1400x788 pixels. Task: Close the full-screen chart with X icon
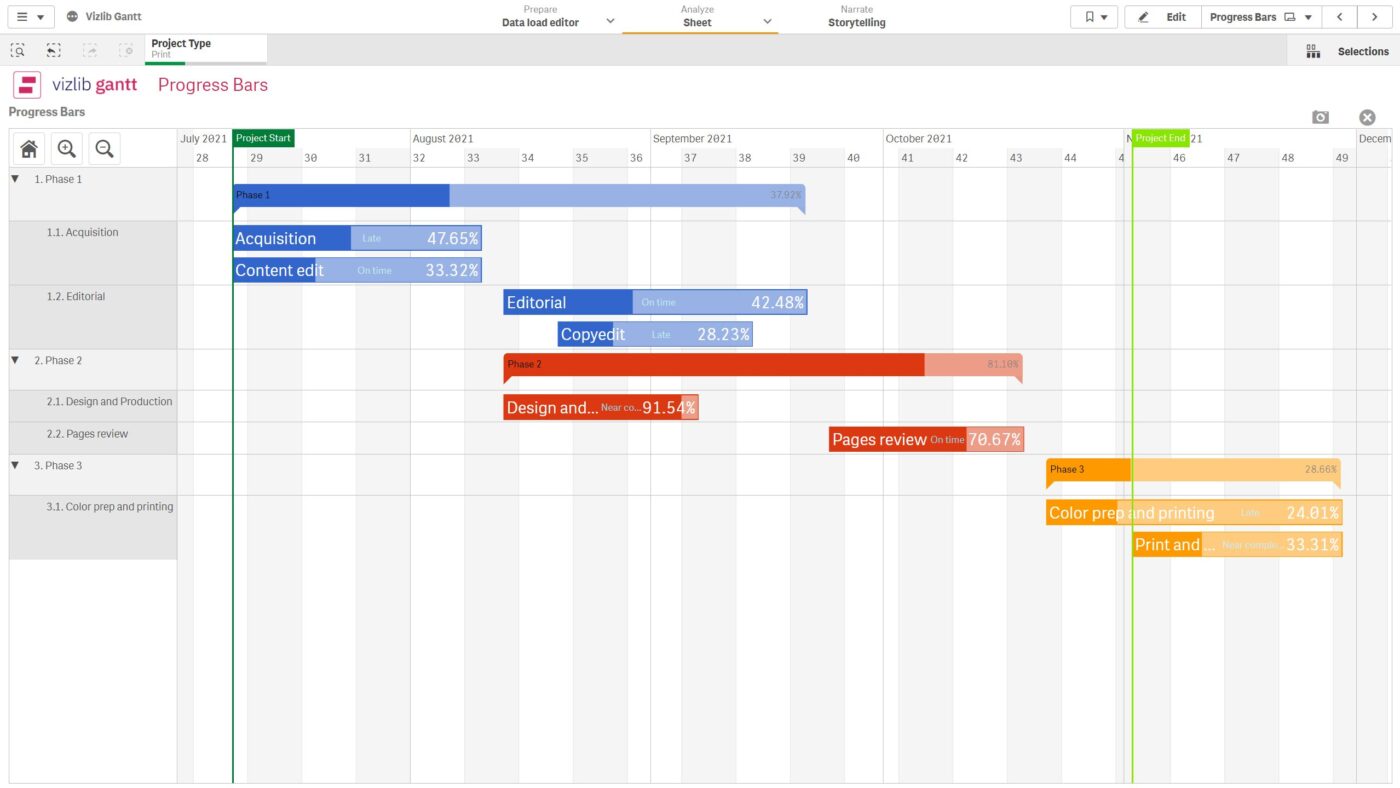click(x=1367, y=117)
